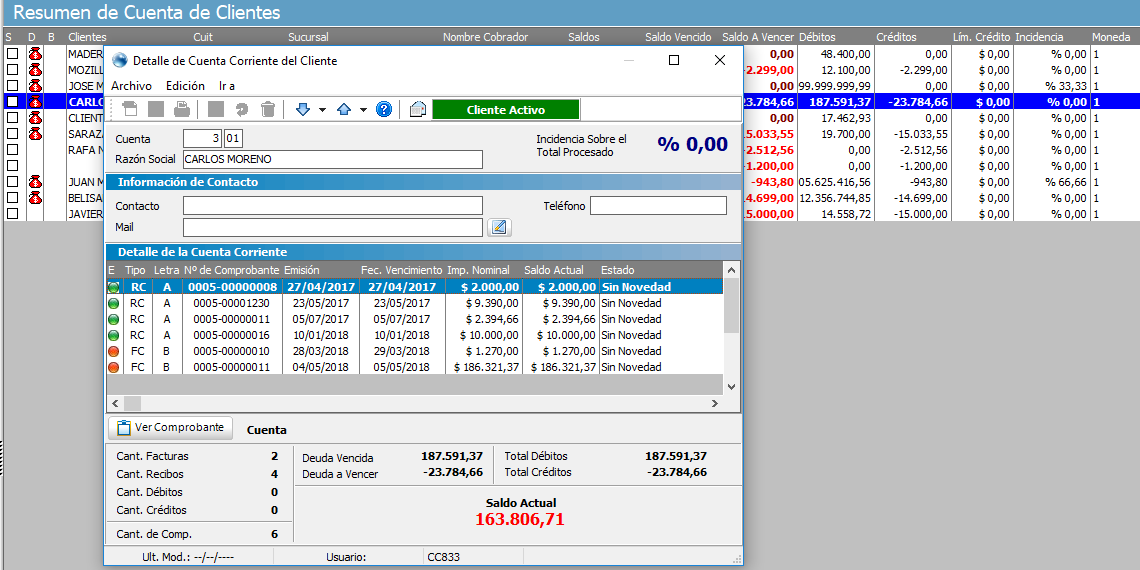Open the Archivo menu

(131, 86)
